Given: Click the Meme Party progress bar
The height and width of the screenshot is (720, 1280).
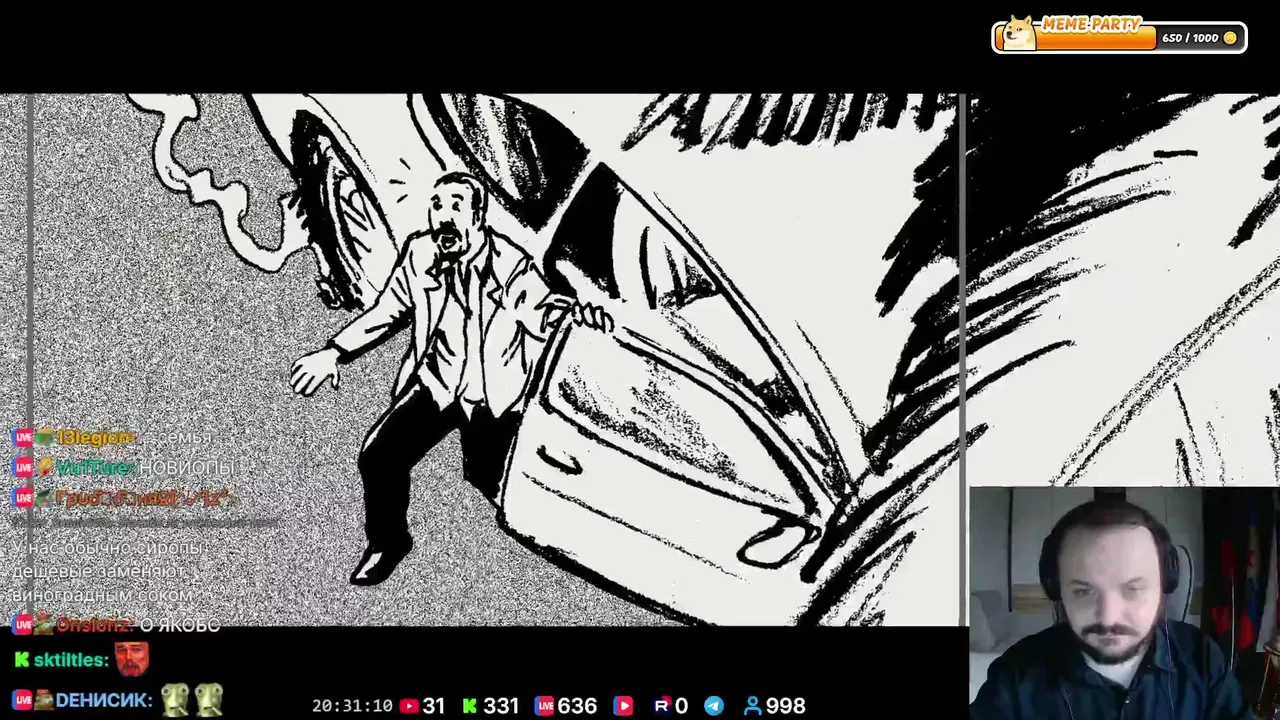Looking at the screenshot, I should coord(1119,37).
